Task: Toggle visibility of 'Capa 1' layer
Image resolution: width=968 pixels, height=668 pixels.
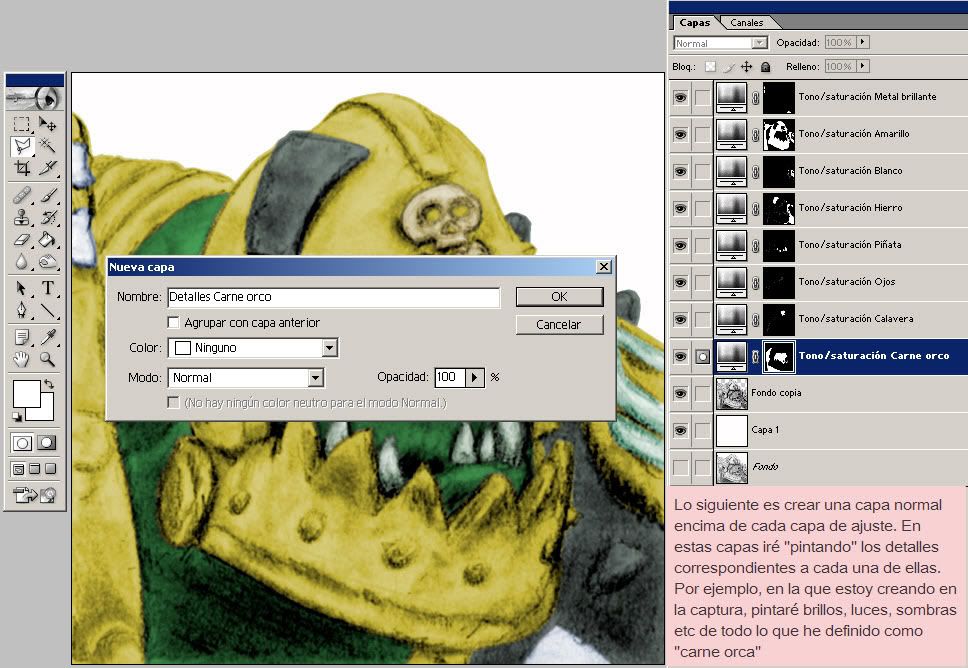Action: click(x=680, y=430)
